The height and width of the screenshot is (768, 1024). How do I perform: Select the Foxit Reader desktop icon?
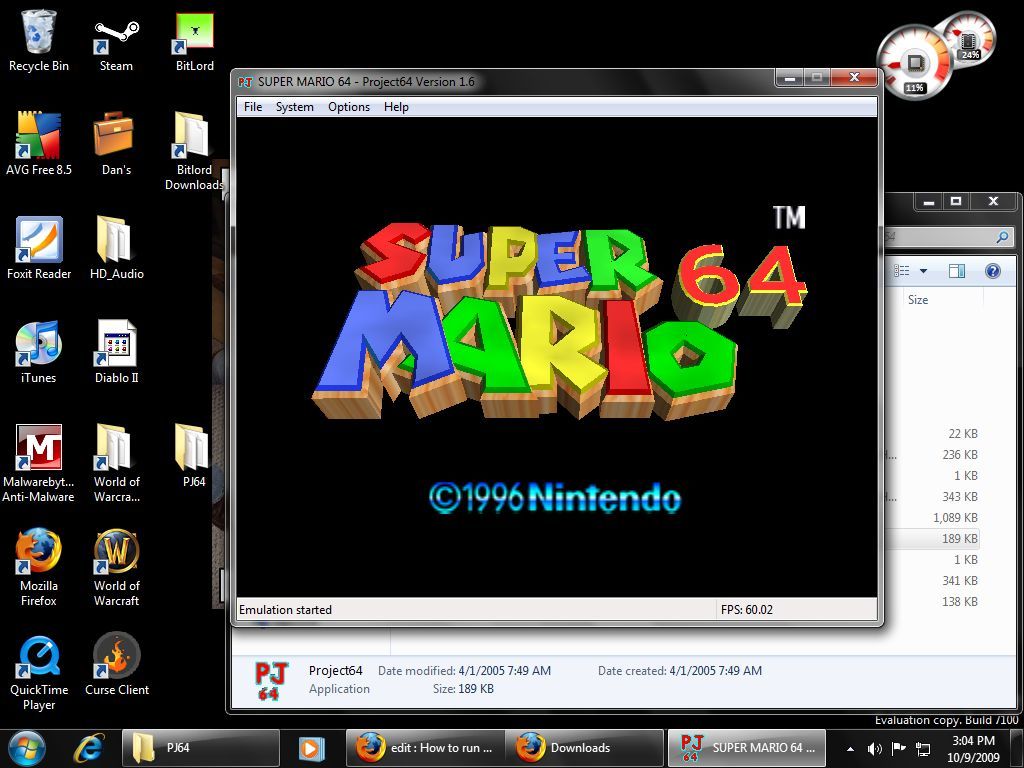(39, 248)
